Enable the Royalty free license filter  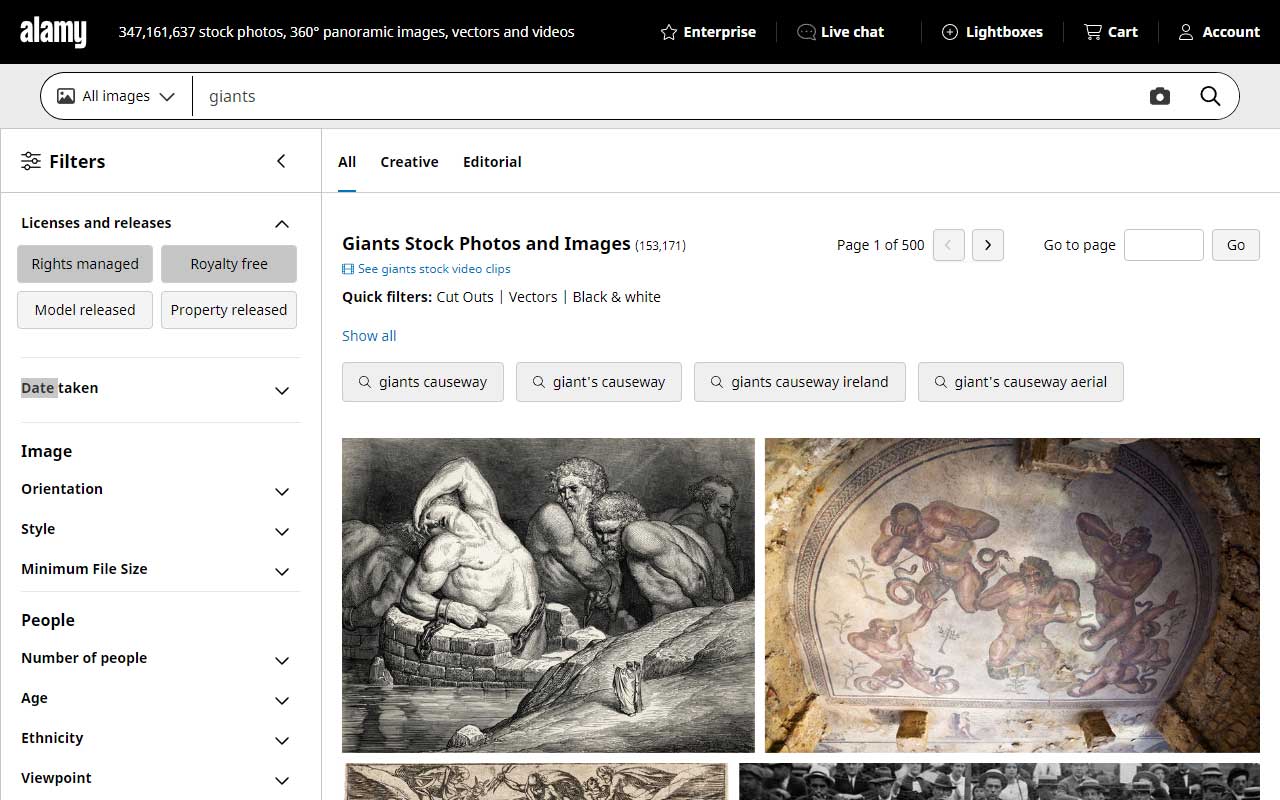click(x=228, y=263)
